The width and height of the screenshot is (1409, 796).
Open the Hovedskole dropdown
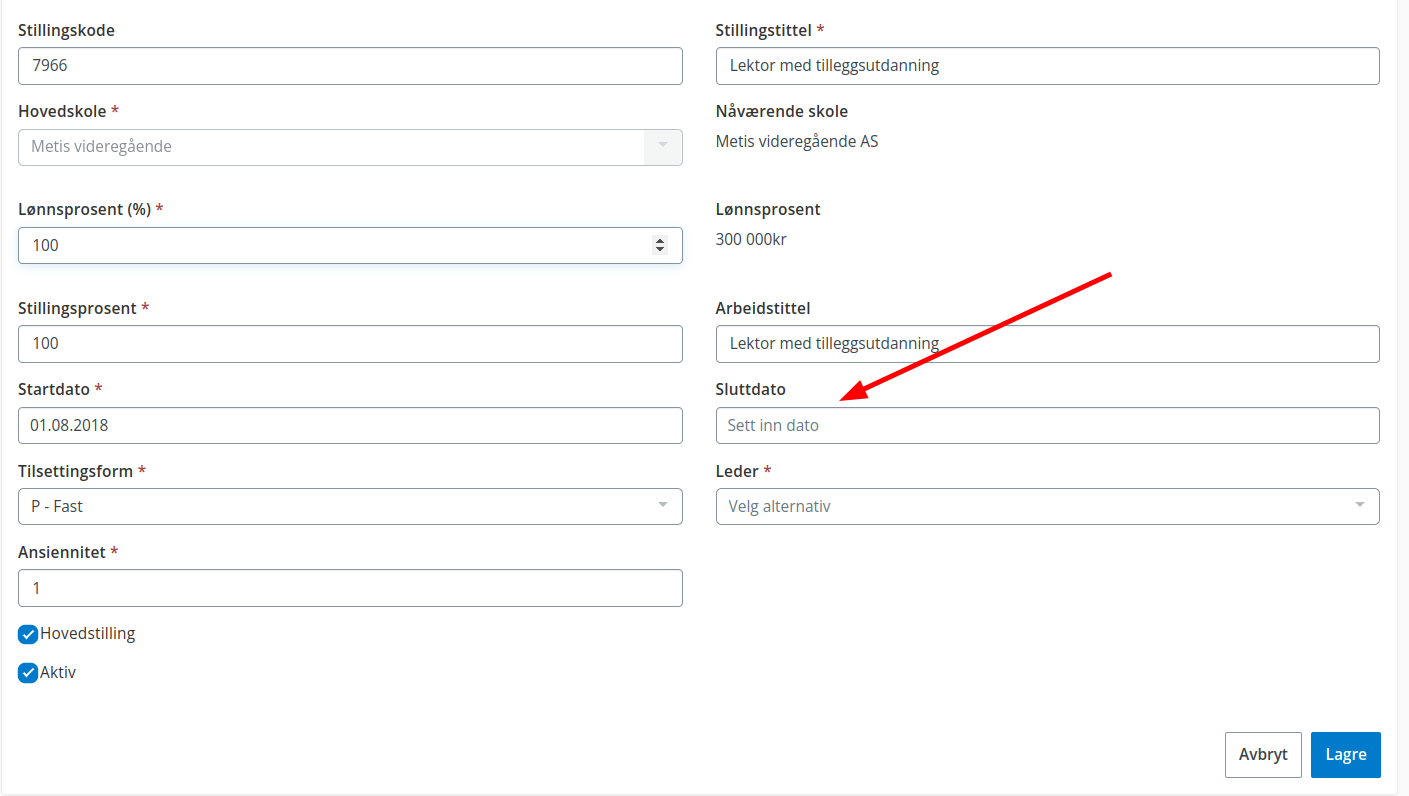point(350,147)
